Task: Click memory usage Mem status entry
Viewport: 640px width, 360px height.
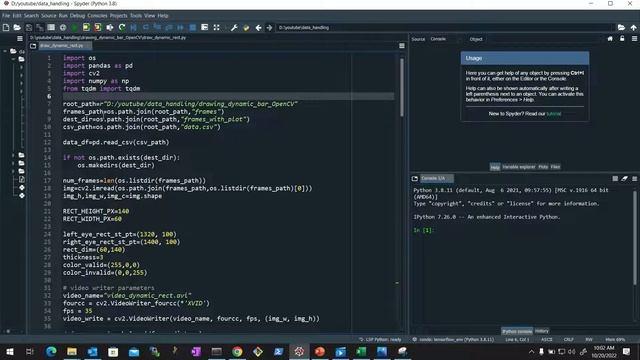Action: pyautogui.click(x=615, y=340)
